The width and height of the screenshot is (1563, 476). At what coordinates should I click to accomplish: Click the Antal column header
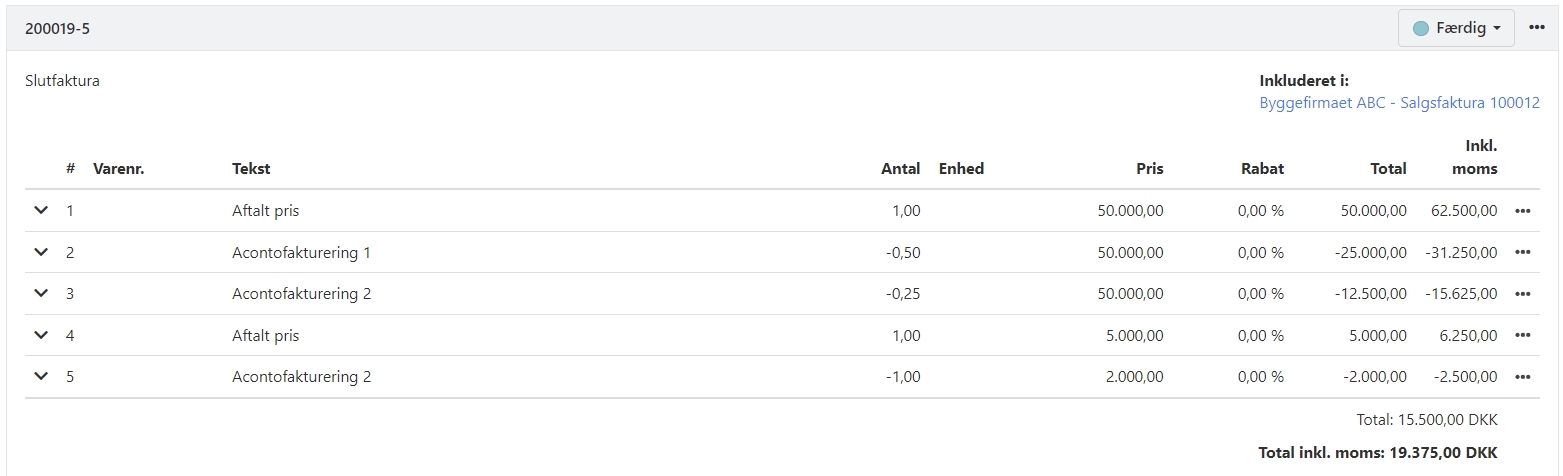[900, 169]
